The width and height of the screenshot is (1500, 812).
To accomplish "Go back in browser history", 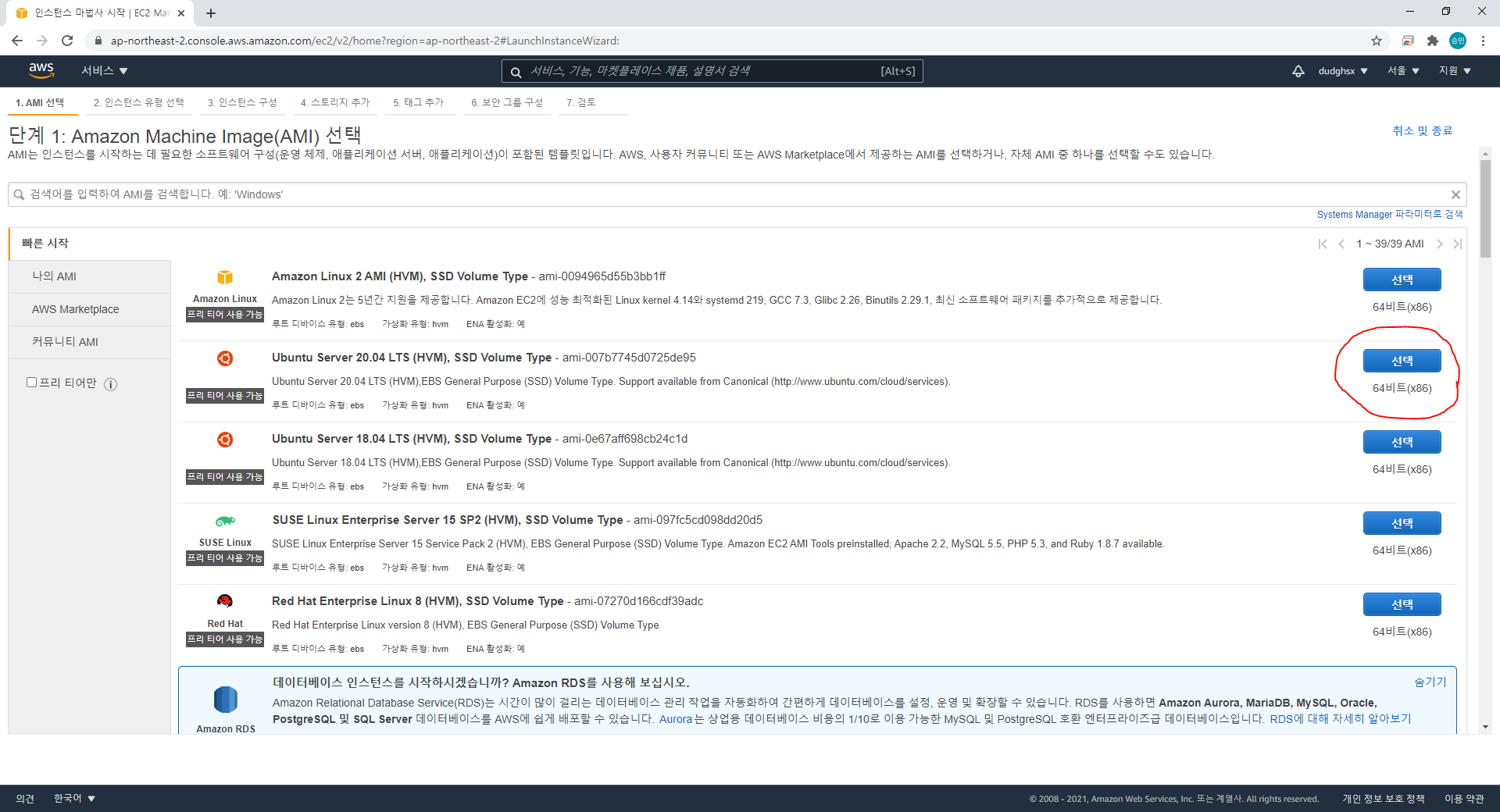I will coord(17,41).
